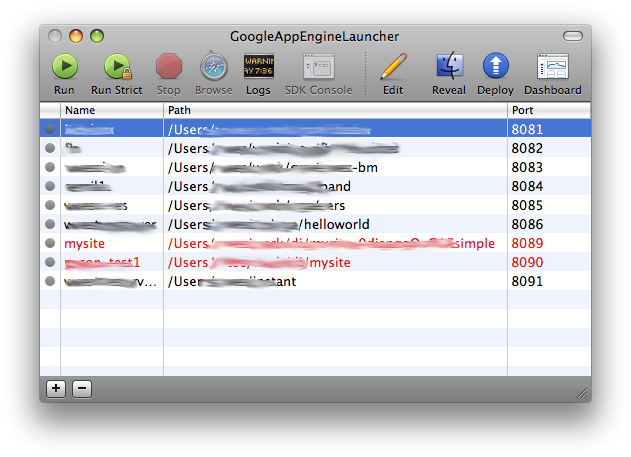Select the application row with port 8086
The image size is (631, 457).
point(300,224)
